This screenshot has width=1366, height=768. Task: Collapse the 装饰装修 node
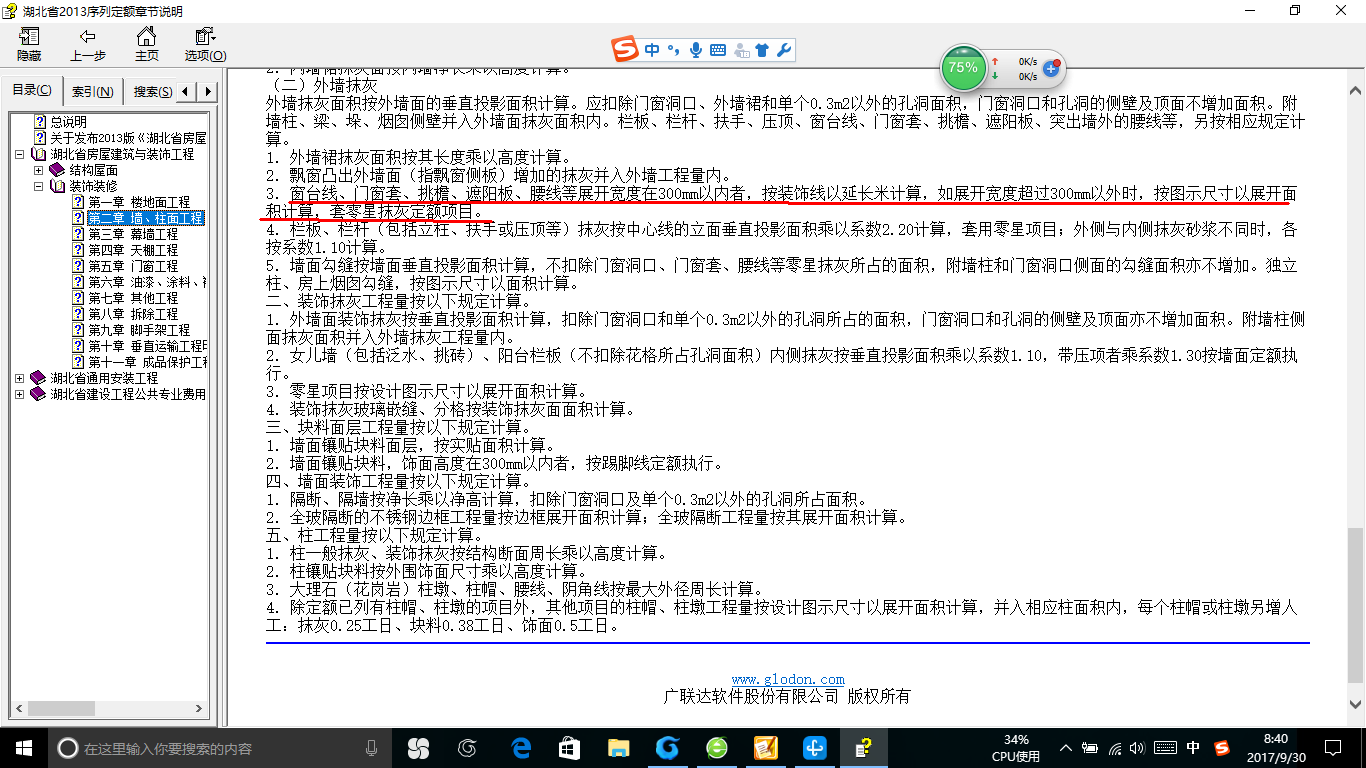click(38, 186)
